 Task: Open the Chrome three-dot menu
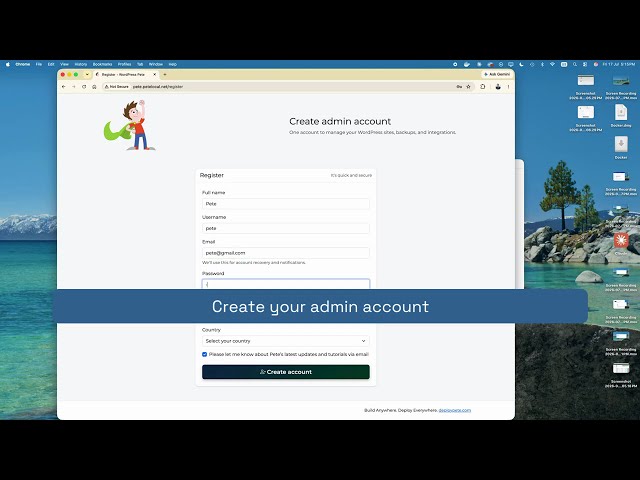coord(508,87)
